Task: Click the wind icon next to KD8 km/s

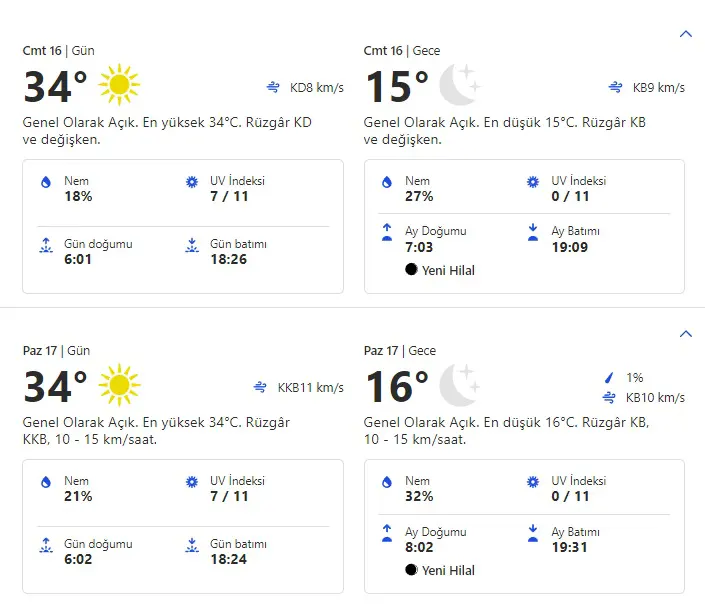Action: click(274, 88)
